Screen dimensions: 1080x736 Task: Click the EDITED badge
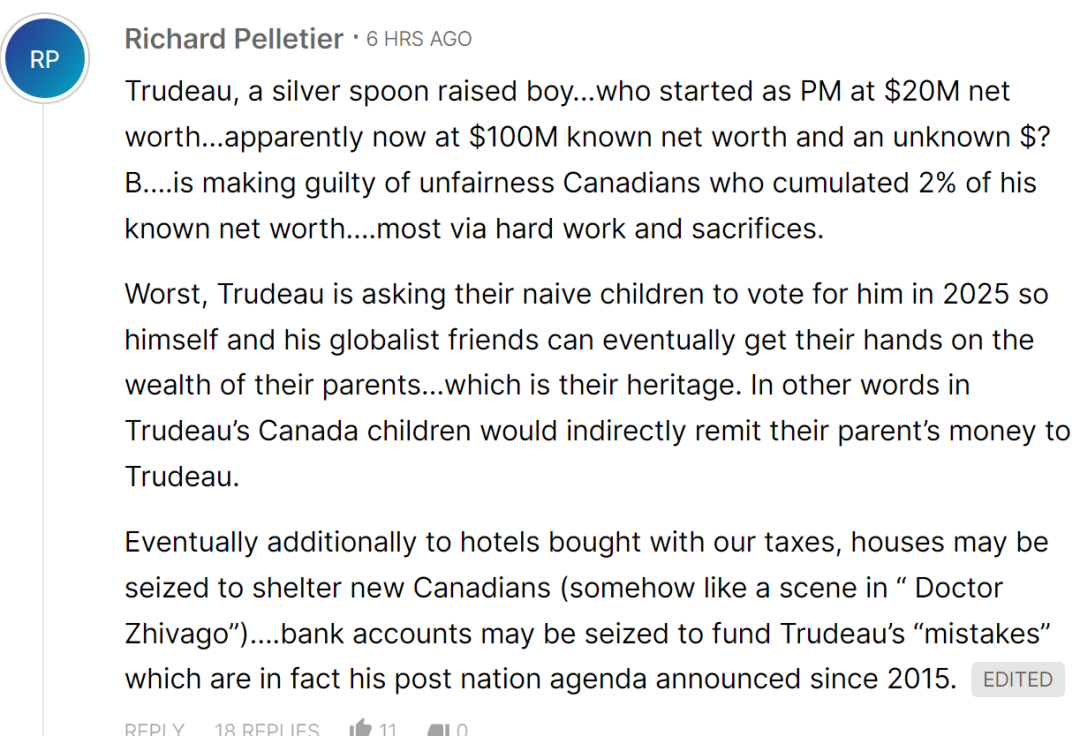[1017, 679]
